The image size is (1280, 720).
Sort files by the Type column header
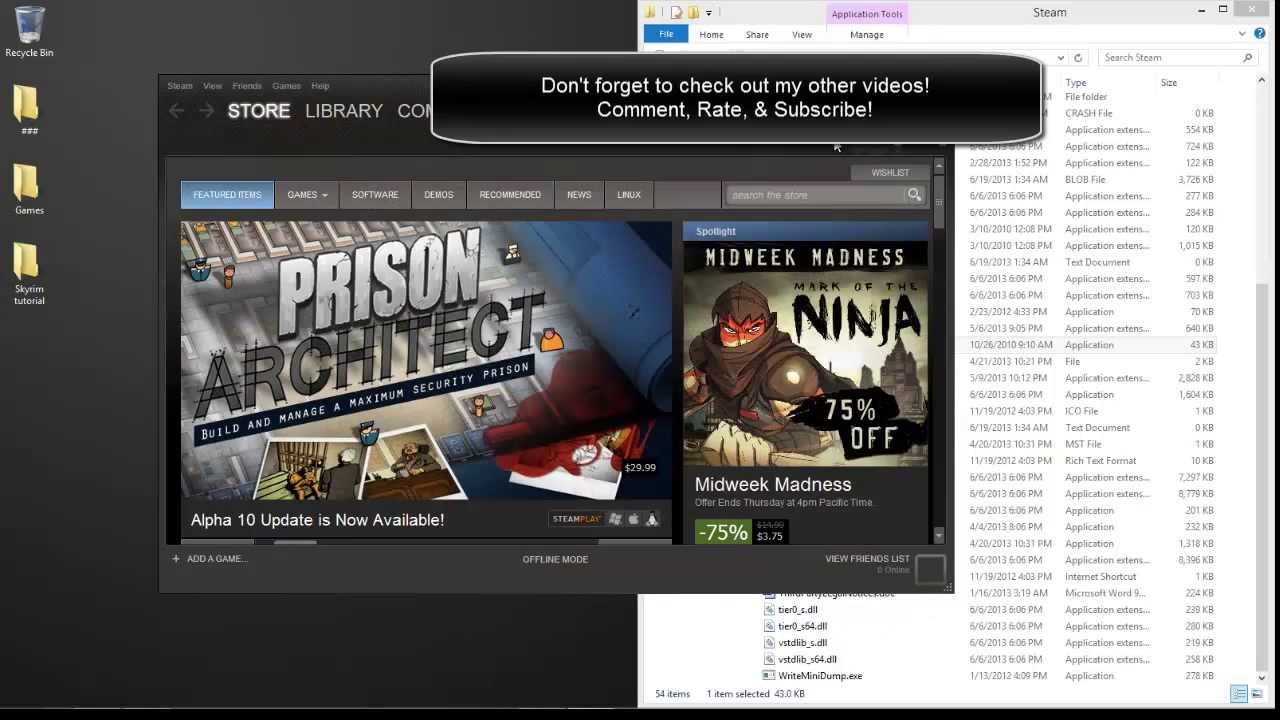click(1076, 83)
